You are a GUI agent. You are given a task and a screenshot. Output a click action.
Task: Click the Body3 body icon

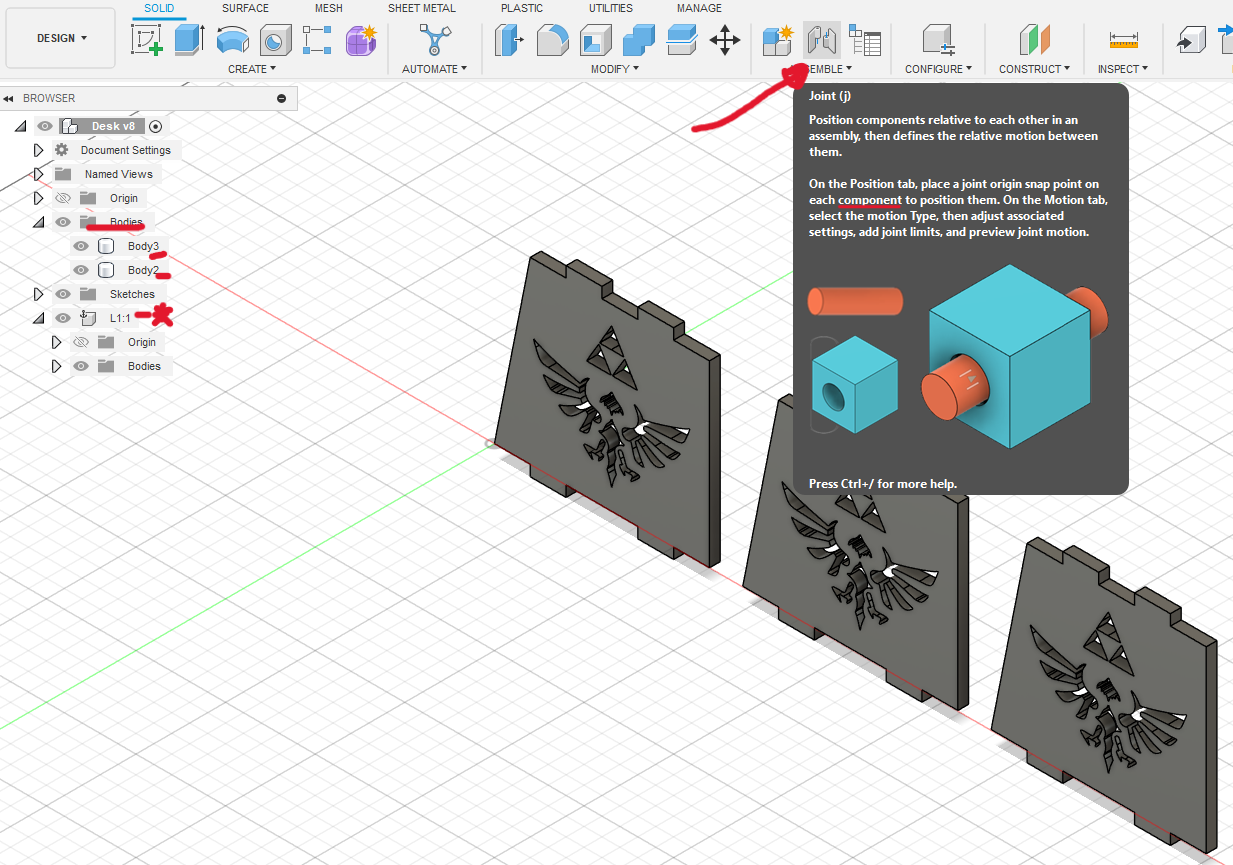click(106, 246)
